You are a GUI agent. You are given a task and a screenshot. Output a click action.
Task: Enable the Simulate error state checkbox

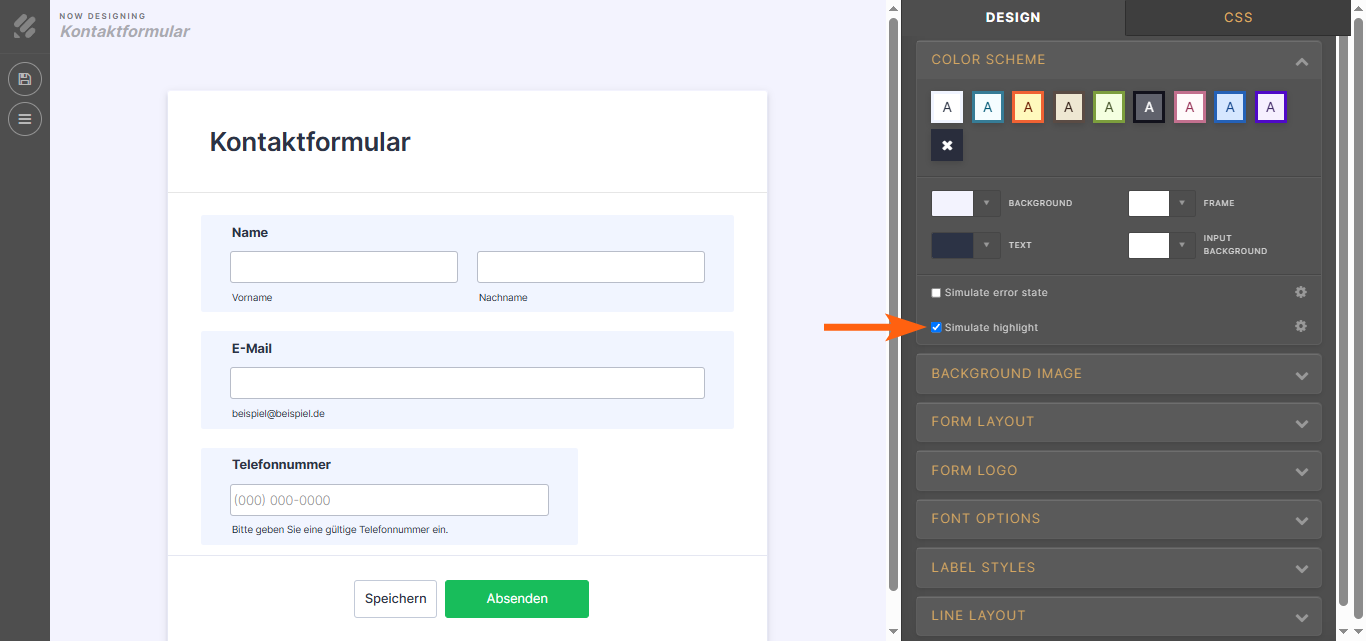[x=936, y=293]
